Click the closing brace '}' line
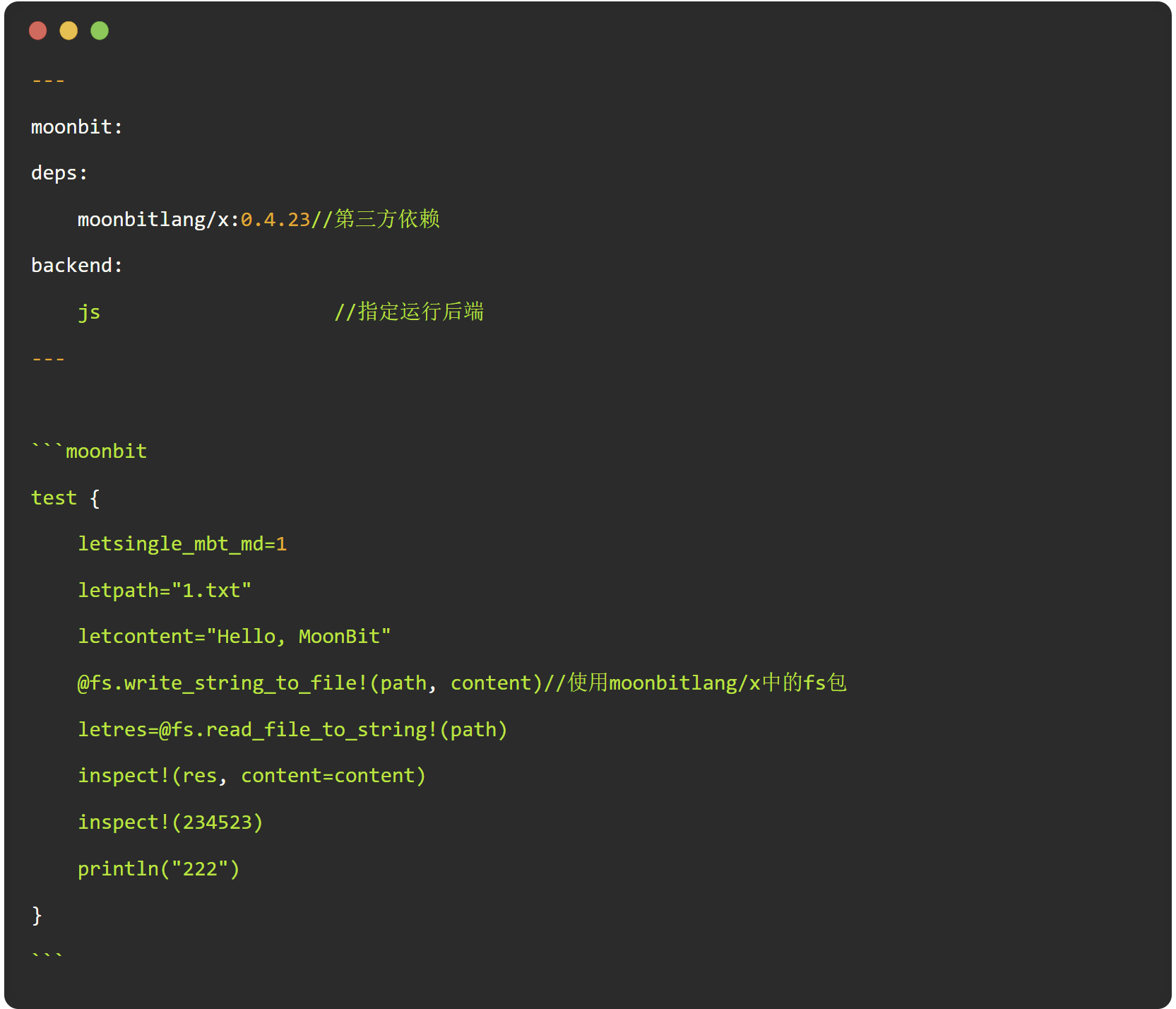The image size is (1176, 1009). [x=37, y=915]
